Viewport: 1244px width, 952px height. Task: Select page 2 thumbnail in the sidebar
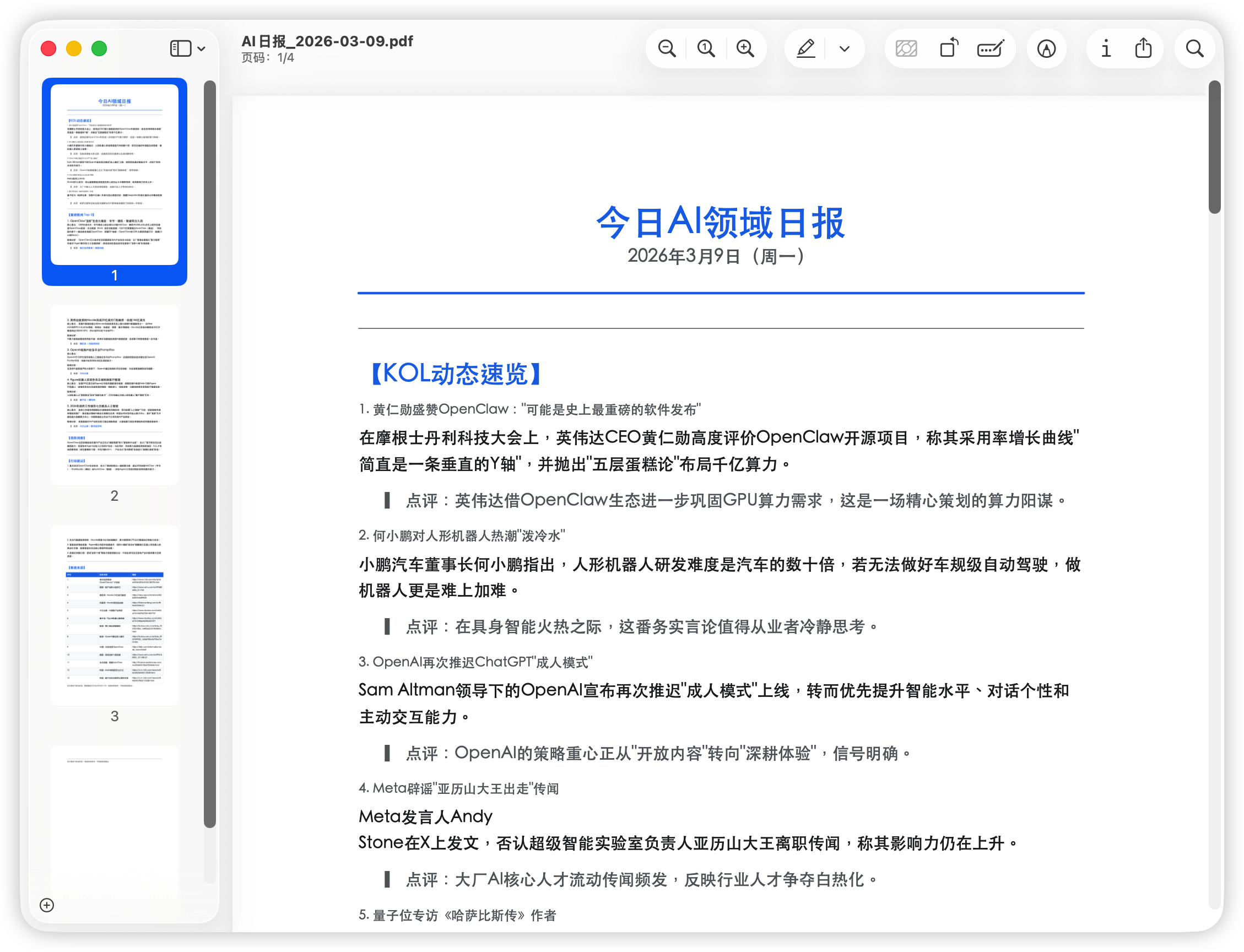pyautogui.click(x=114, y=395)
